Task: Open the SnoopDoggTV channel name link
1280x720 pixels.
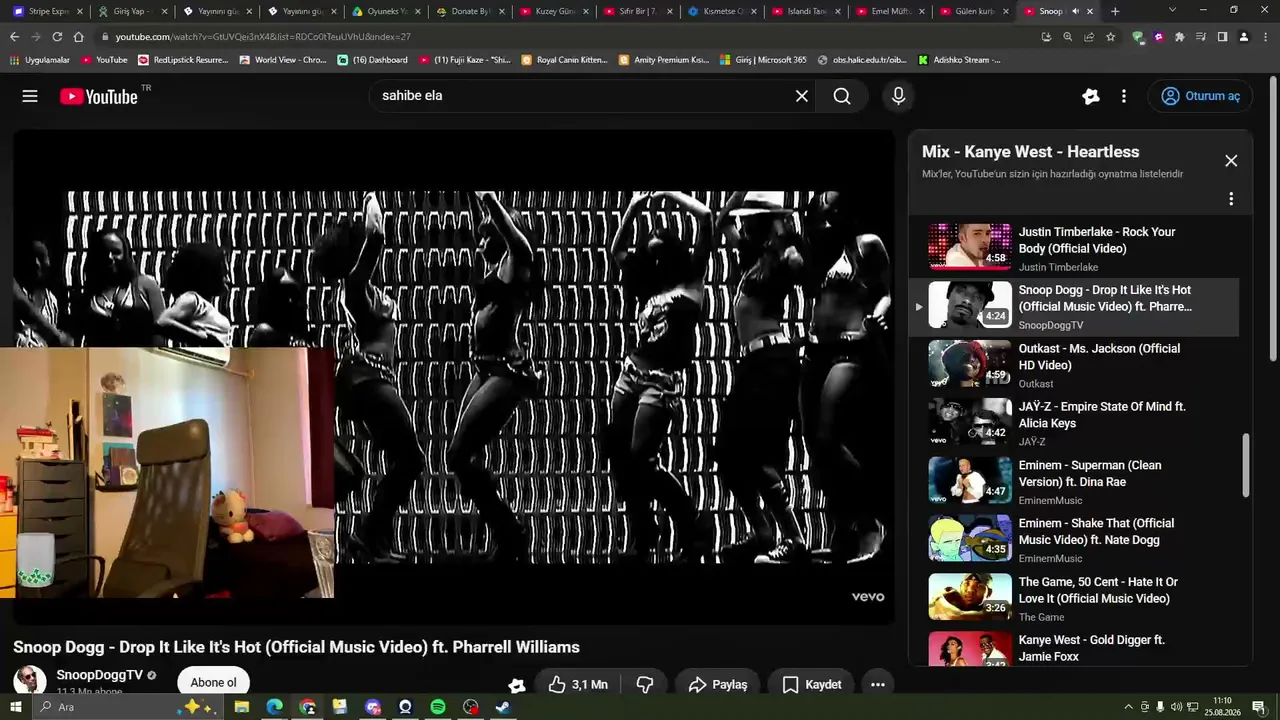Action: click(x=99, y=675)
